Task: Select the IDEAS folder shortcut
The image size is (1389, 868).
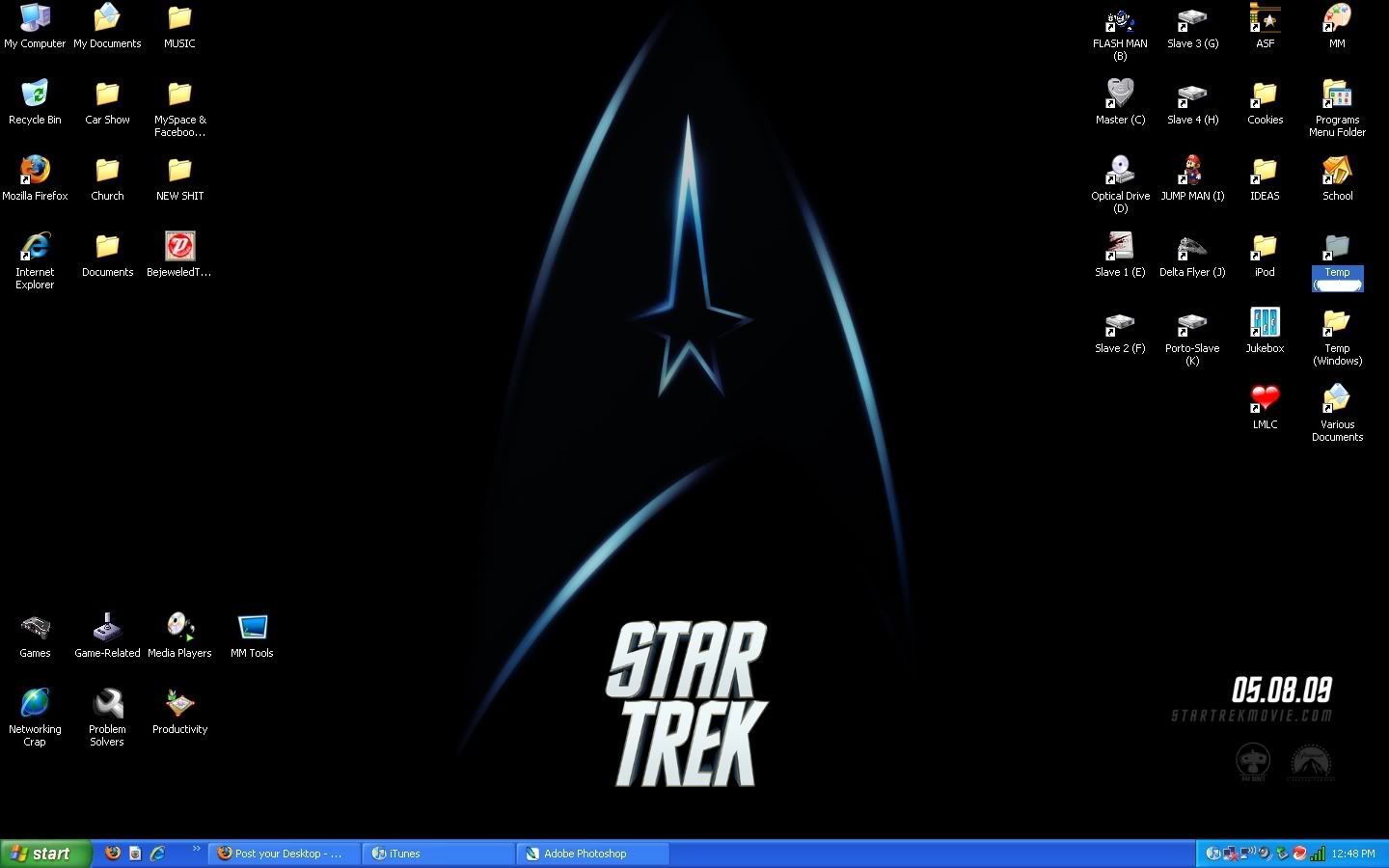Action: point(1265,178)
